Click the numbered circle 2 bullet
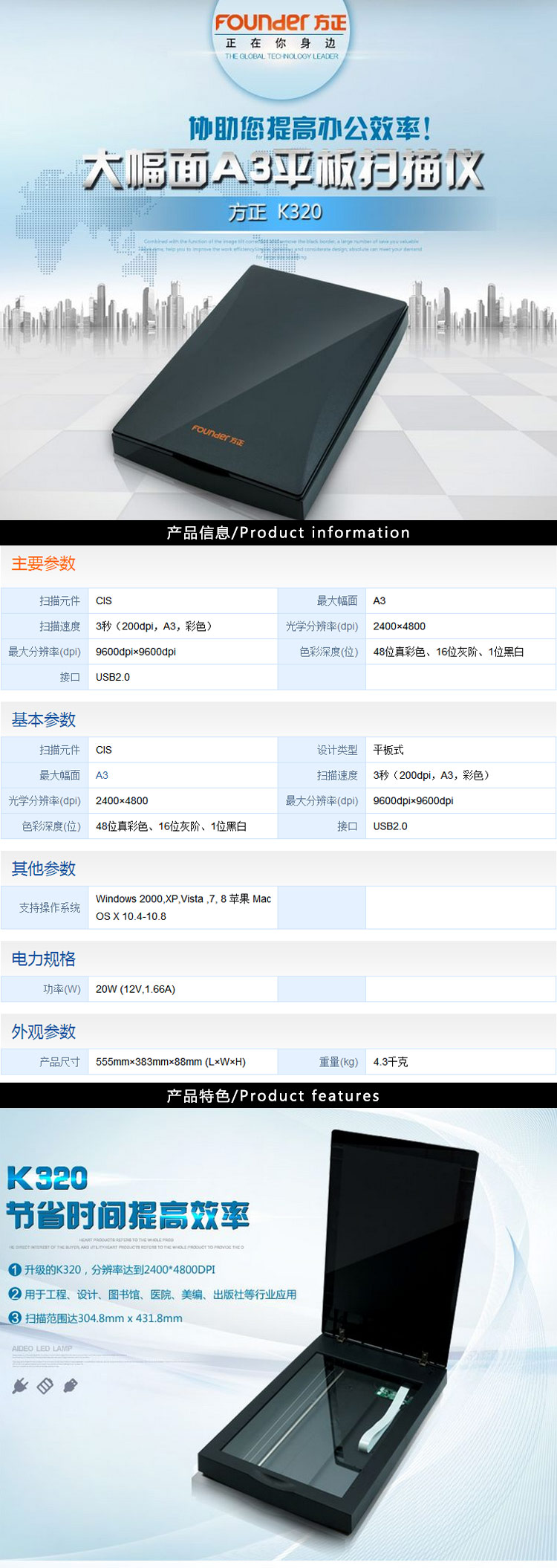 pos(15,1294)
